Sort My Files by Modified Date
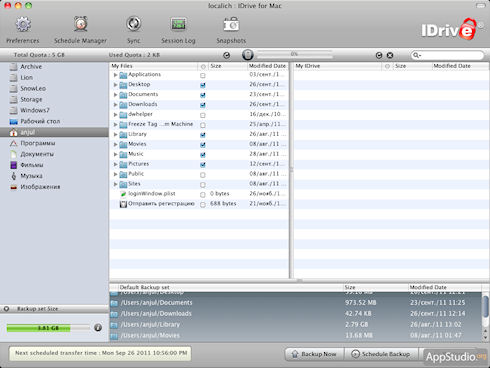The image size is (490, 368). (x=268, y=66)
